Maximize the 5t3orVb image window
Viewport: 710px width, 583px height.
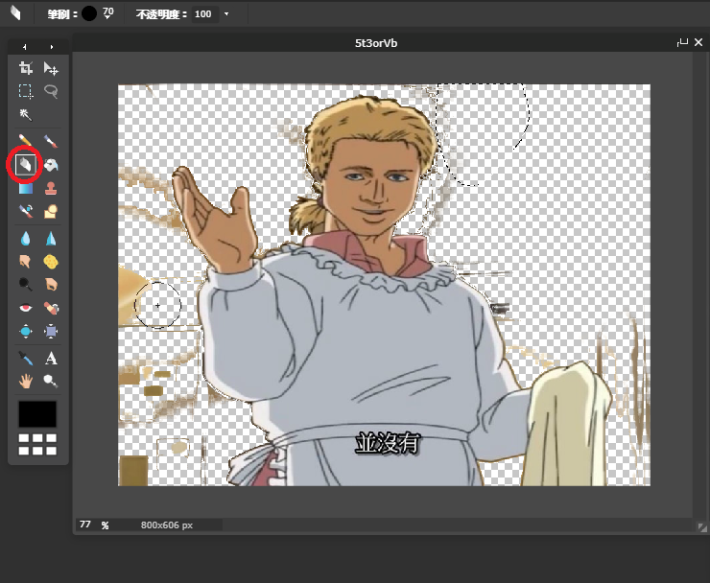[x=682, y=43]
